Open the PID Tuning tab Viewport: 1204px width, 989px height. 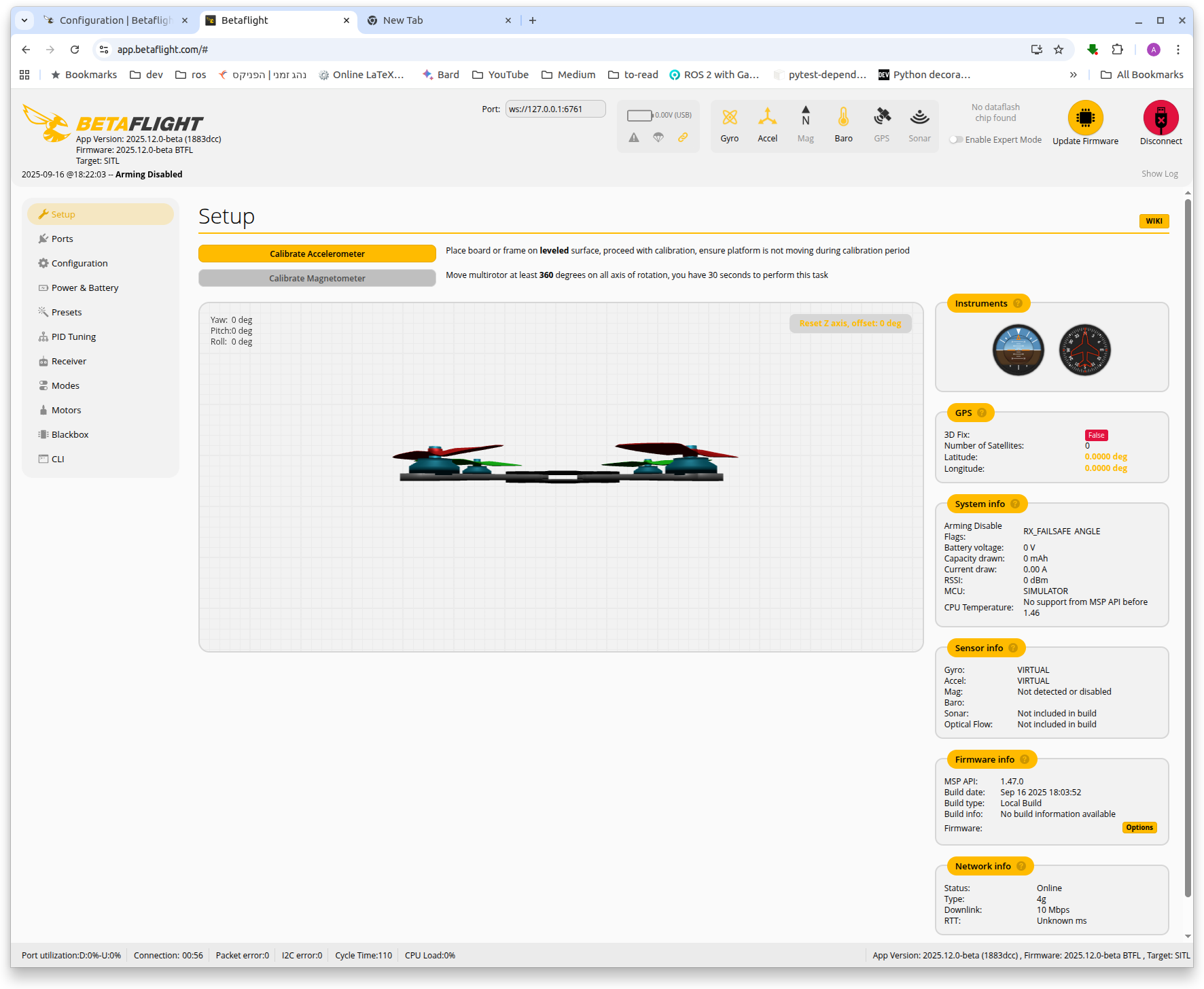coord(73,337)
